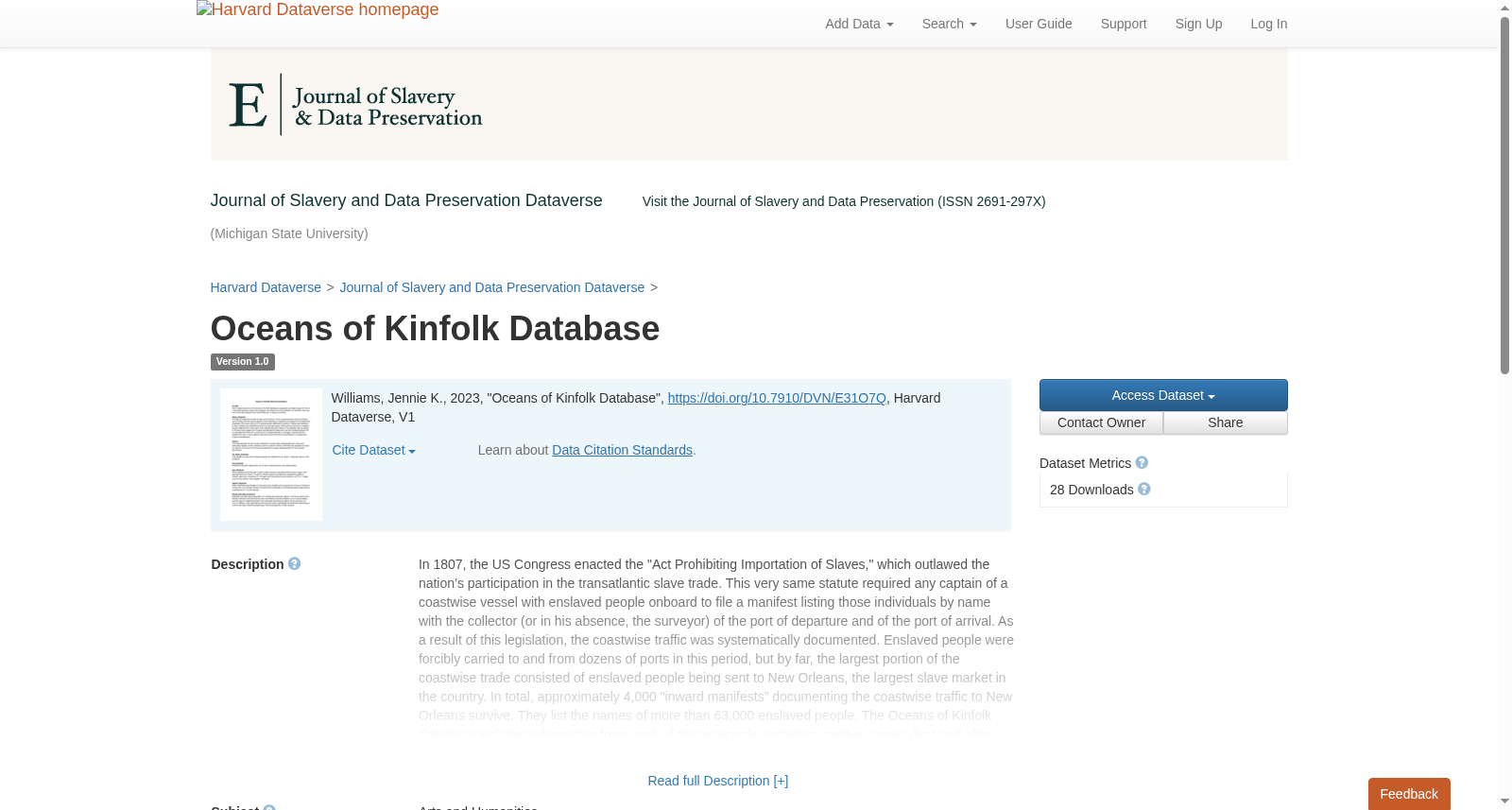The height and width of the screenshot is (810, 1512).
Task: Click the Journal of Slavery Dataverse title heading
Action: point(406,200)
